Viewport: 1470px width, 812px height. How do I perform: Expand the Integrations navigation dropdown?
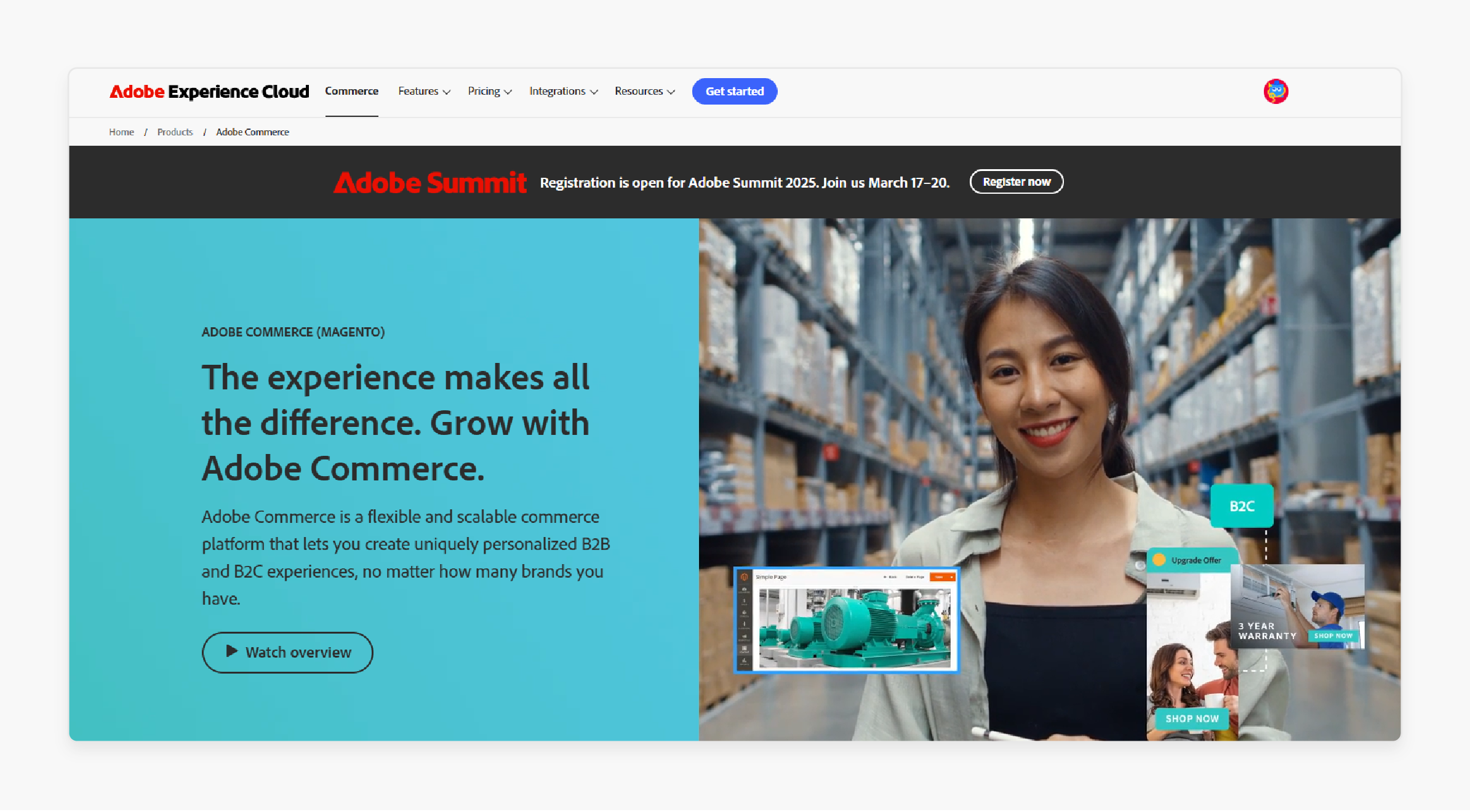[563, 91]
